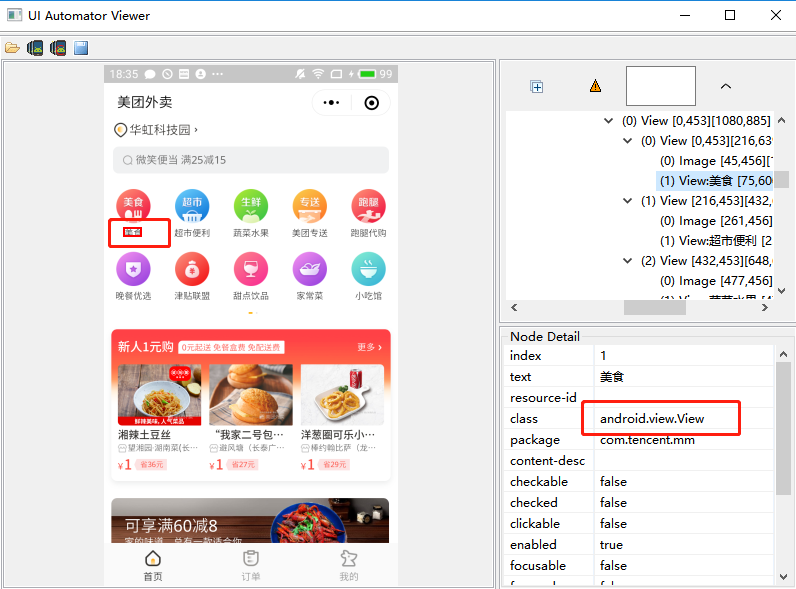The width and height of the screenshot is (796, 589).
Task: Switch to 我的 profile tab
Action: (349, 565)
